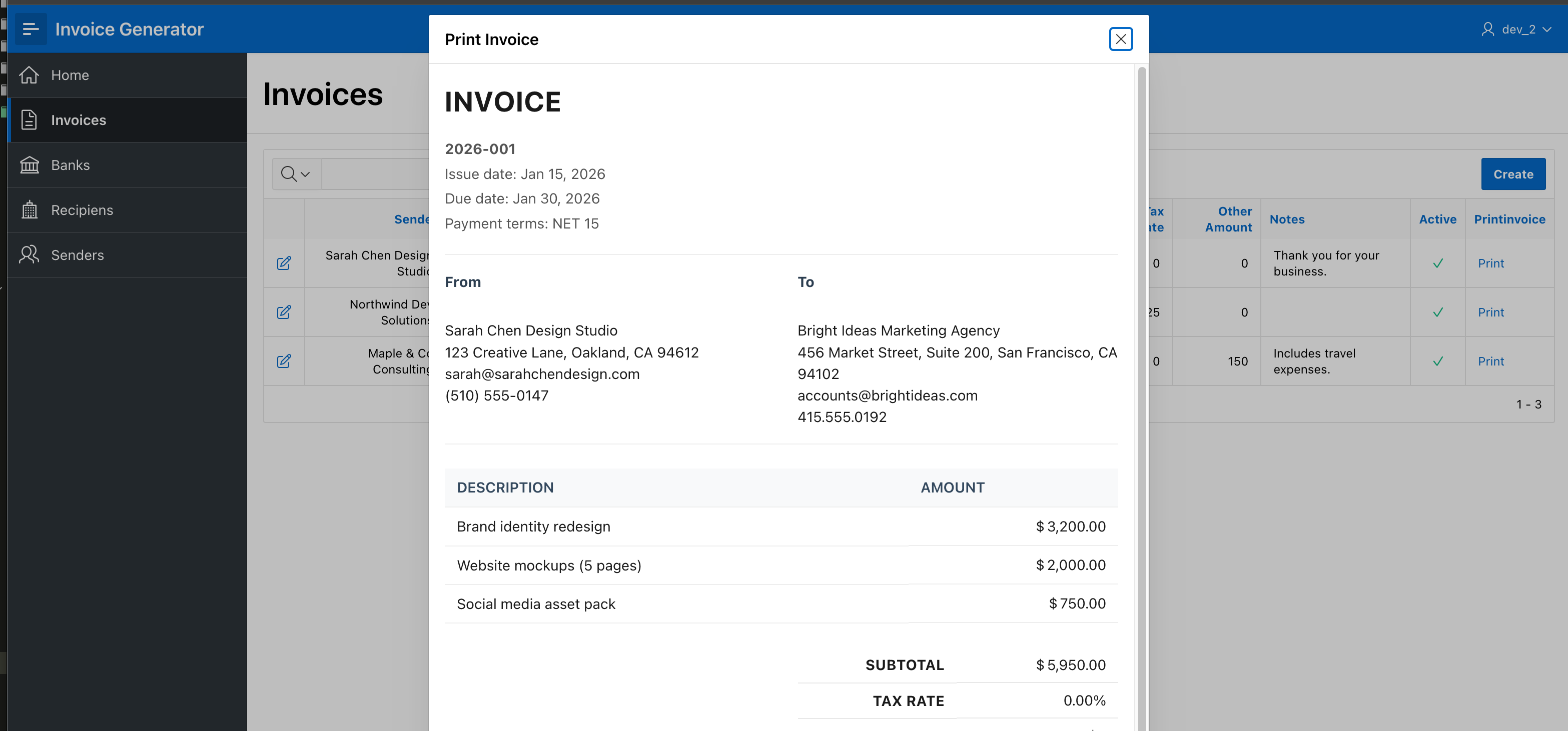Image resolution: width=1568 pixels, height=731 pixels.
Task: Edit the Sarah Chen Design Studio invoice
Action: click(284, 263)
